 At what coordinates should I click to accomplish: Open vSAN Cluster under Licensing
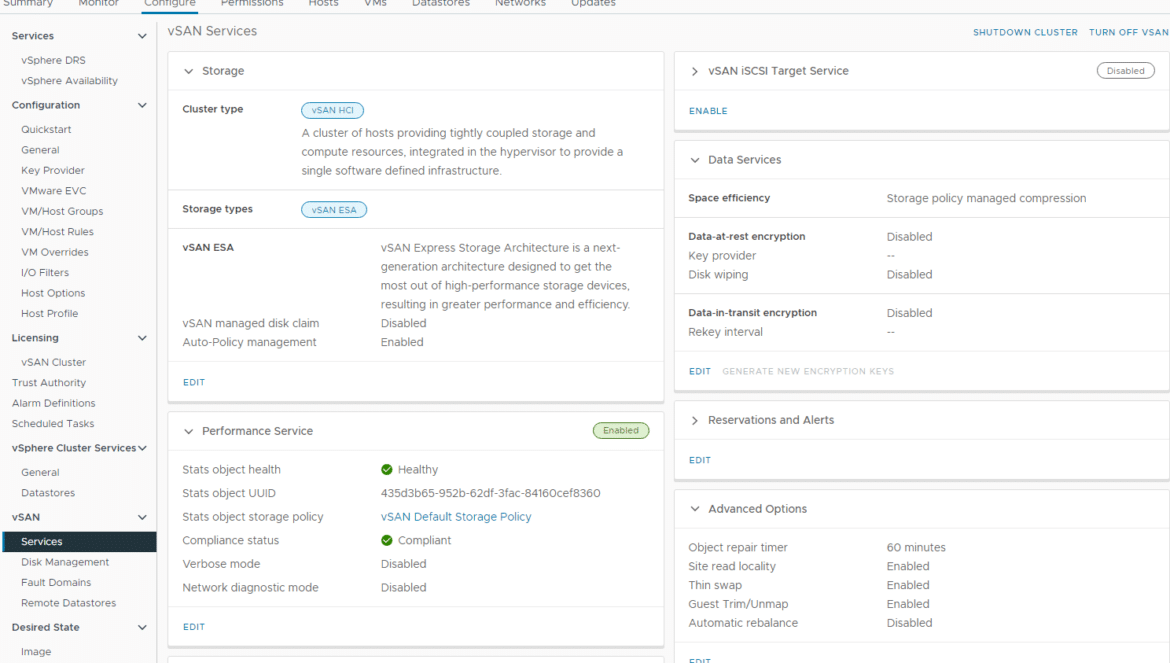[x=54, y=362]
